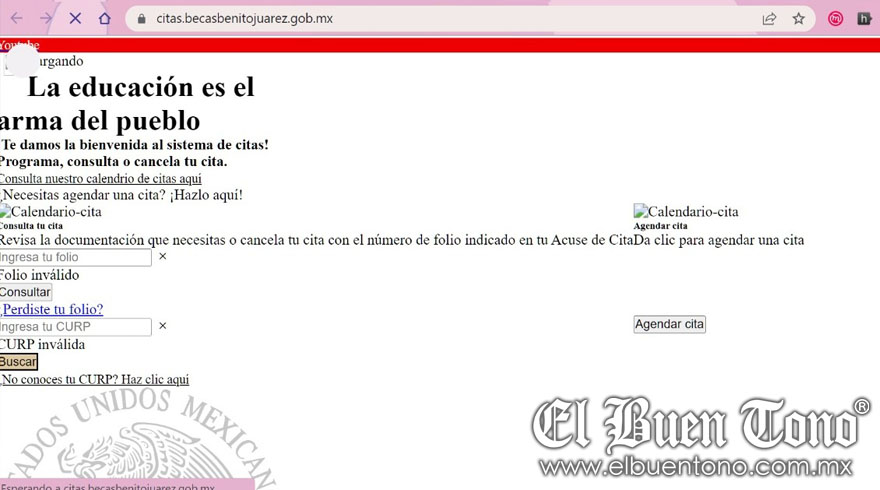Go to the browser home page
Image resolution: width=880 pixels, height=490 pixels.
(105, 18)
